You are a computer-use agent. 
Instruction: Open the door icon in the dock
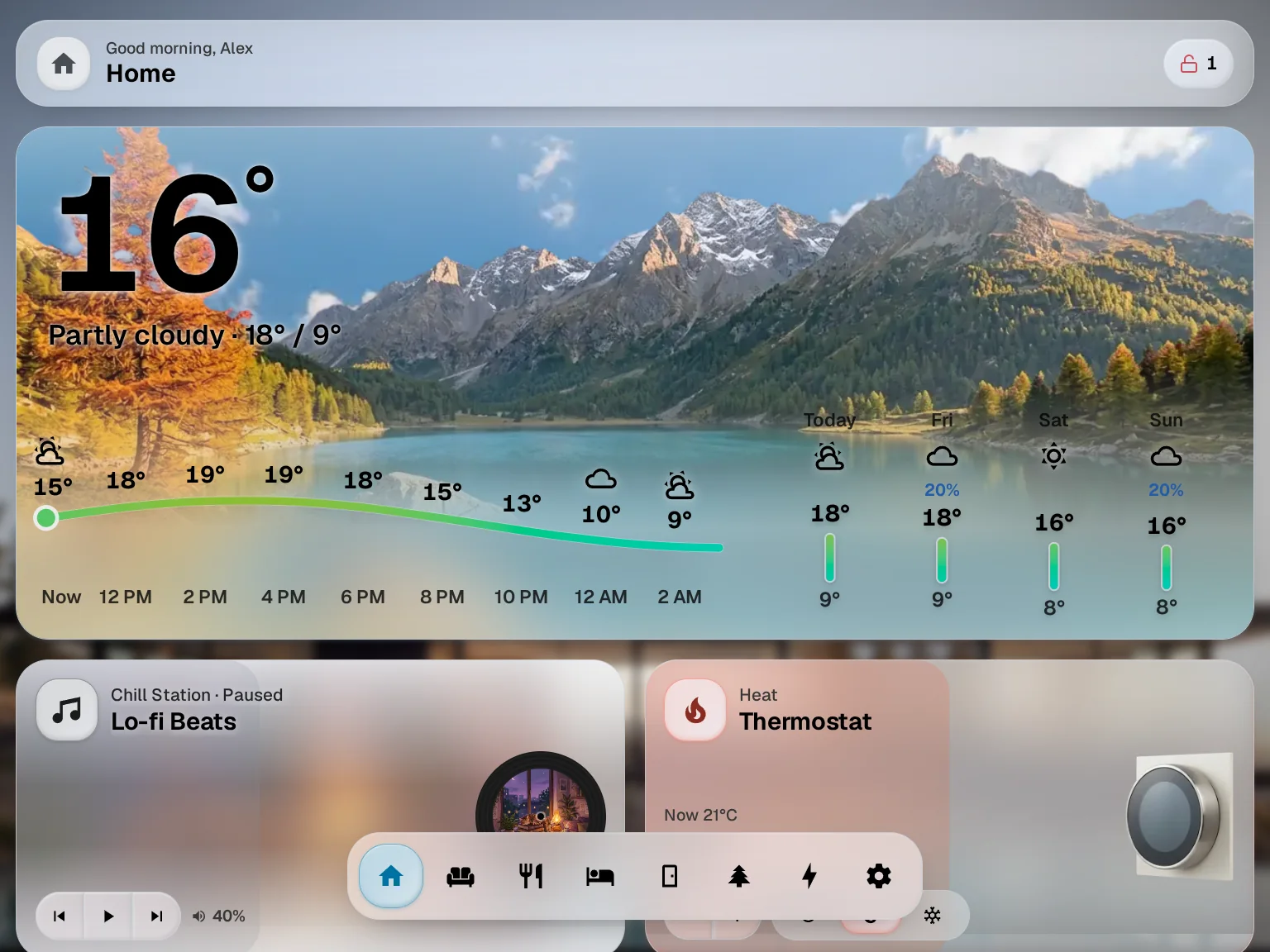coord(670,876)
